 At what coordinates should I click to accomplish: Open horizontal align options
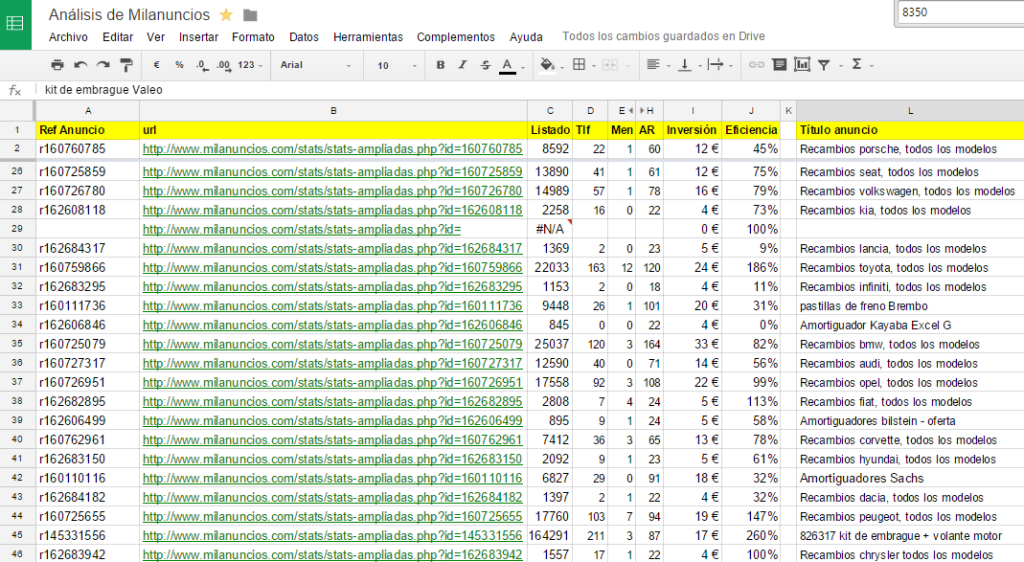pyautogui.click(x=653, y=65)
